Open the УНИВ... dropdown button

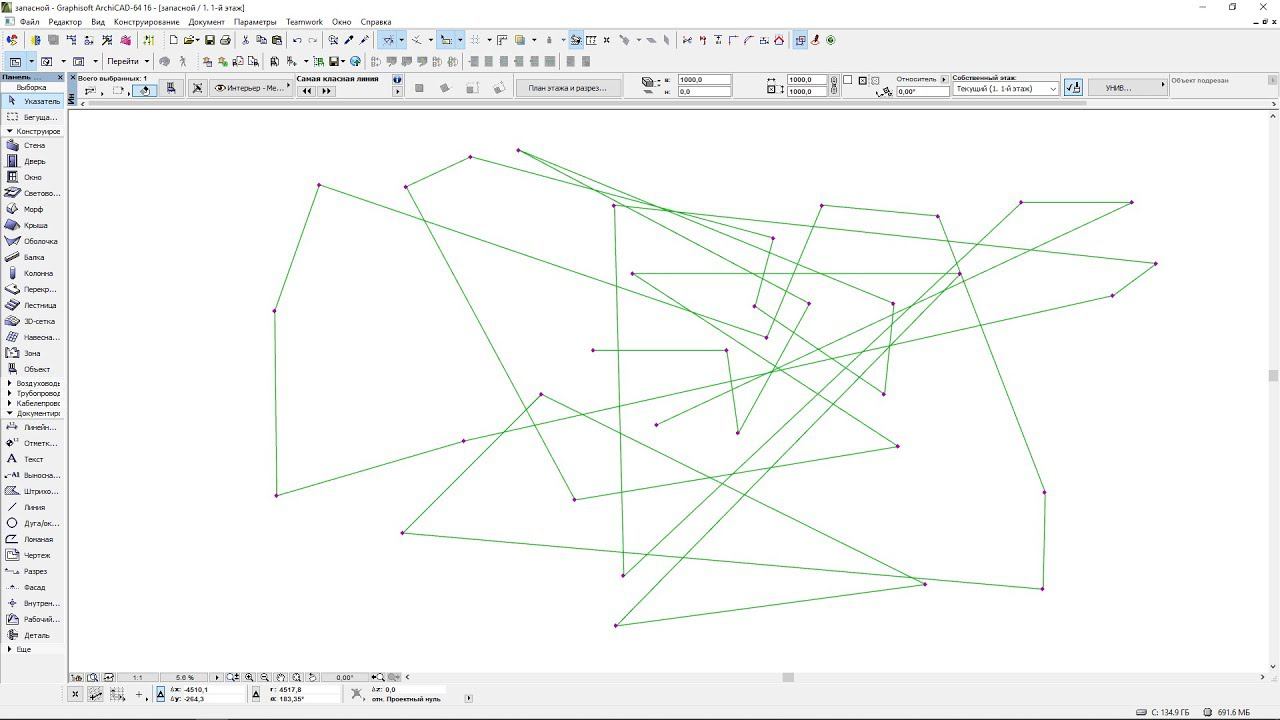1127,87
